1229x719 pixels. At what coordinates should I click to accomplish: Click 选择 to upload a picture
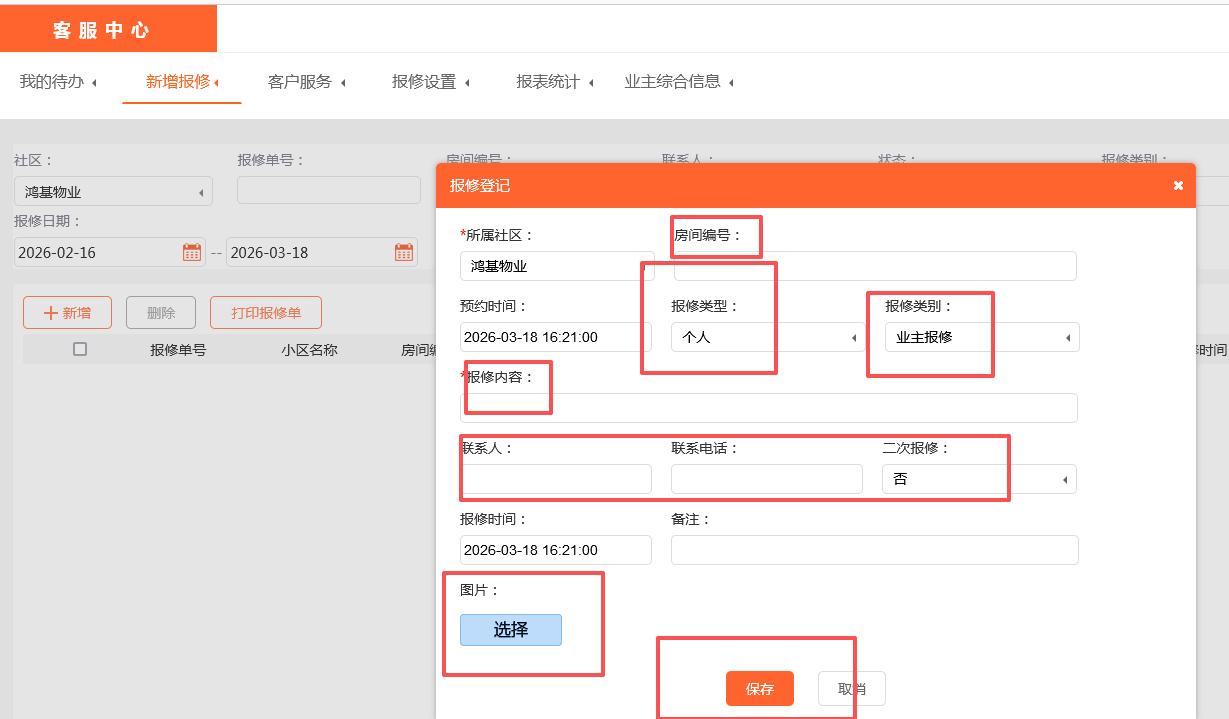tap(510, 630)
